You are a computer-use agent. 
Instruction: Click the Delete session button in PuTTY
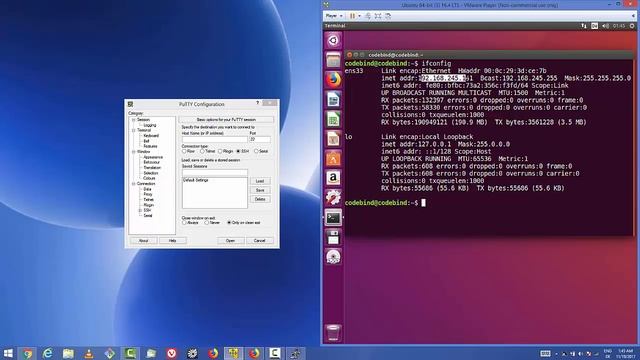click(x=260, y=199)
